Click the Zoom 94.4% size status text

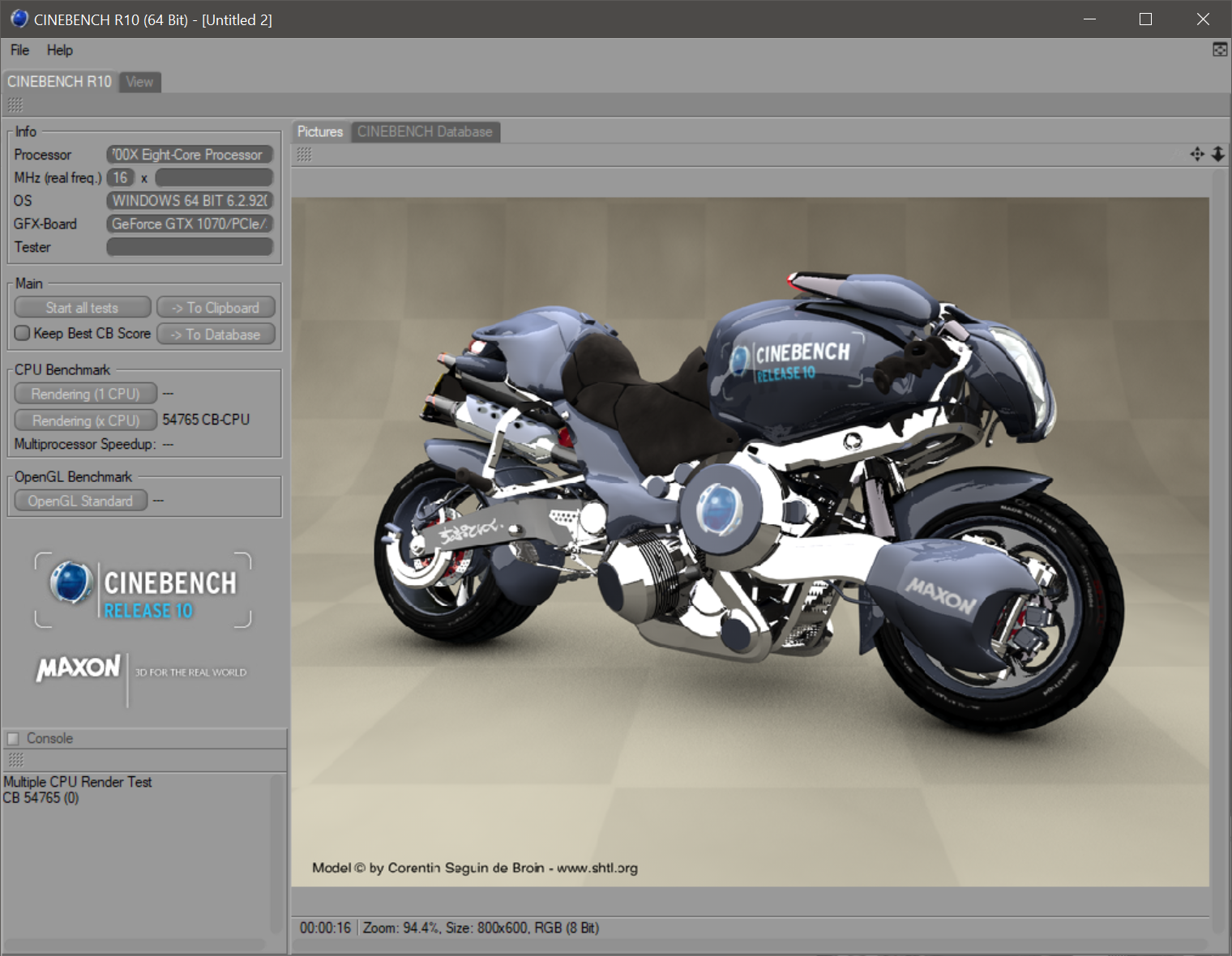pos(481,928)
